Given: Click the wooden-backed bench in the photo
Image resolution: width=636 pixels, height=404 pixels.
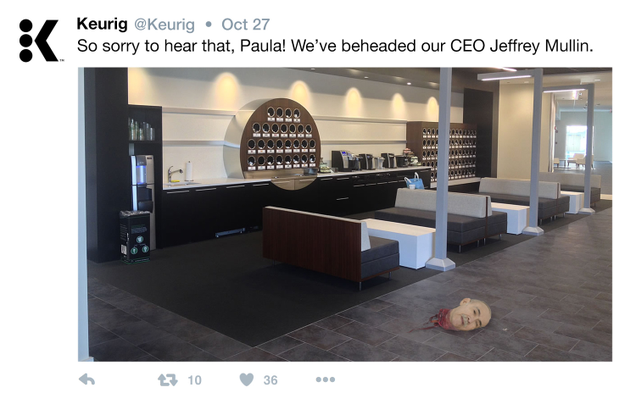Looking at the screenshot, I should tap(331, 244).
